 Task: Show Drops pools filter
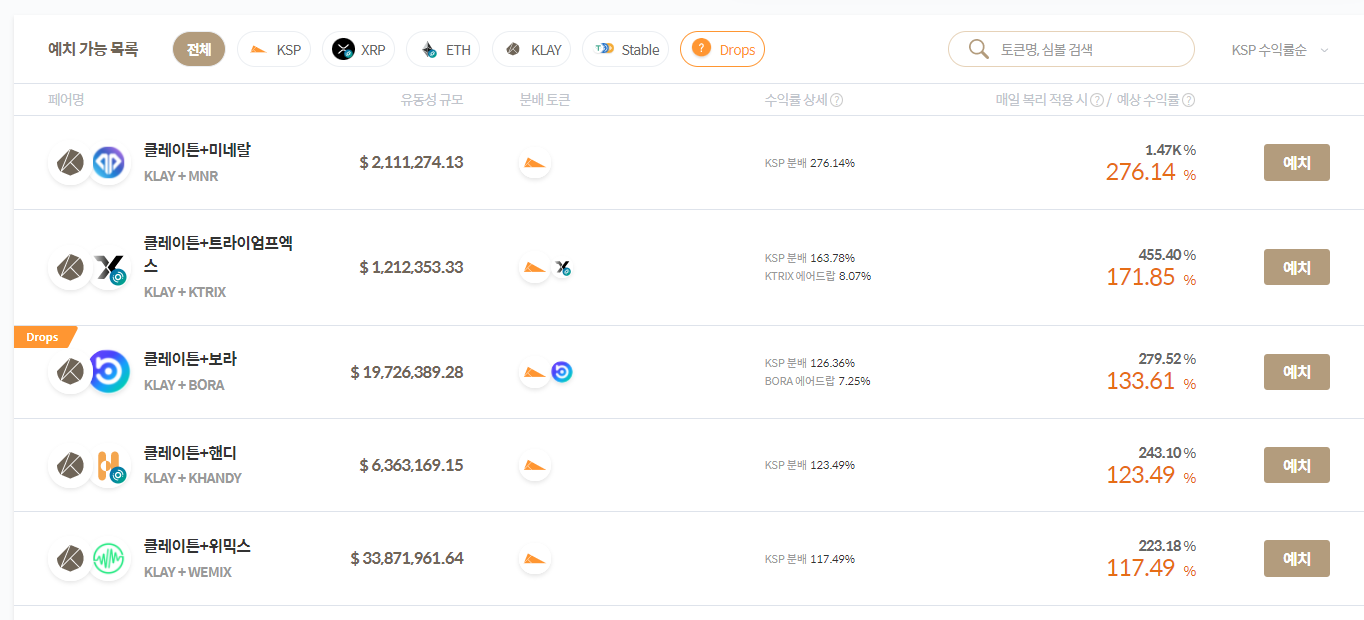tap(722, 49)
